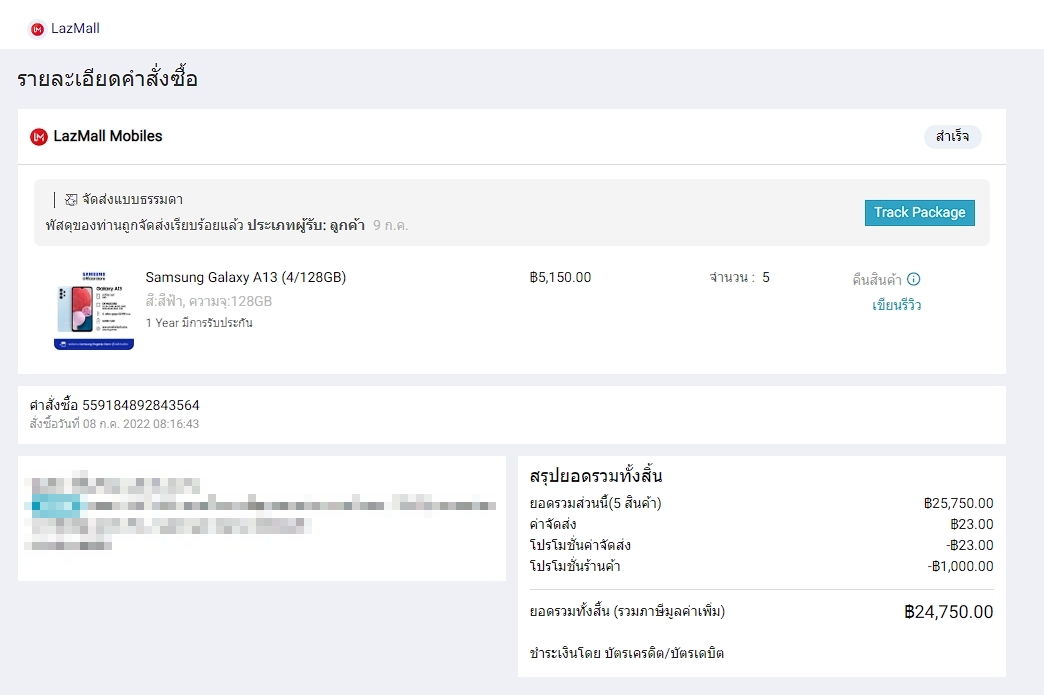Select the -฿23.00 shipping promotion amount
Image resolution: width=1044 pixels, height=695 pixels.
(x=969, y=545)
